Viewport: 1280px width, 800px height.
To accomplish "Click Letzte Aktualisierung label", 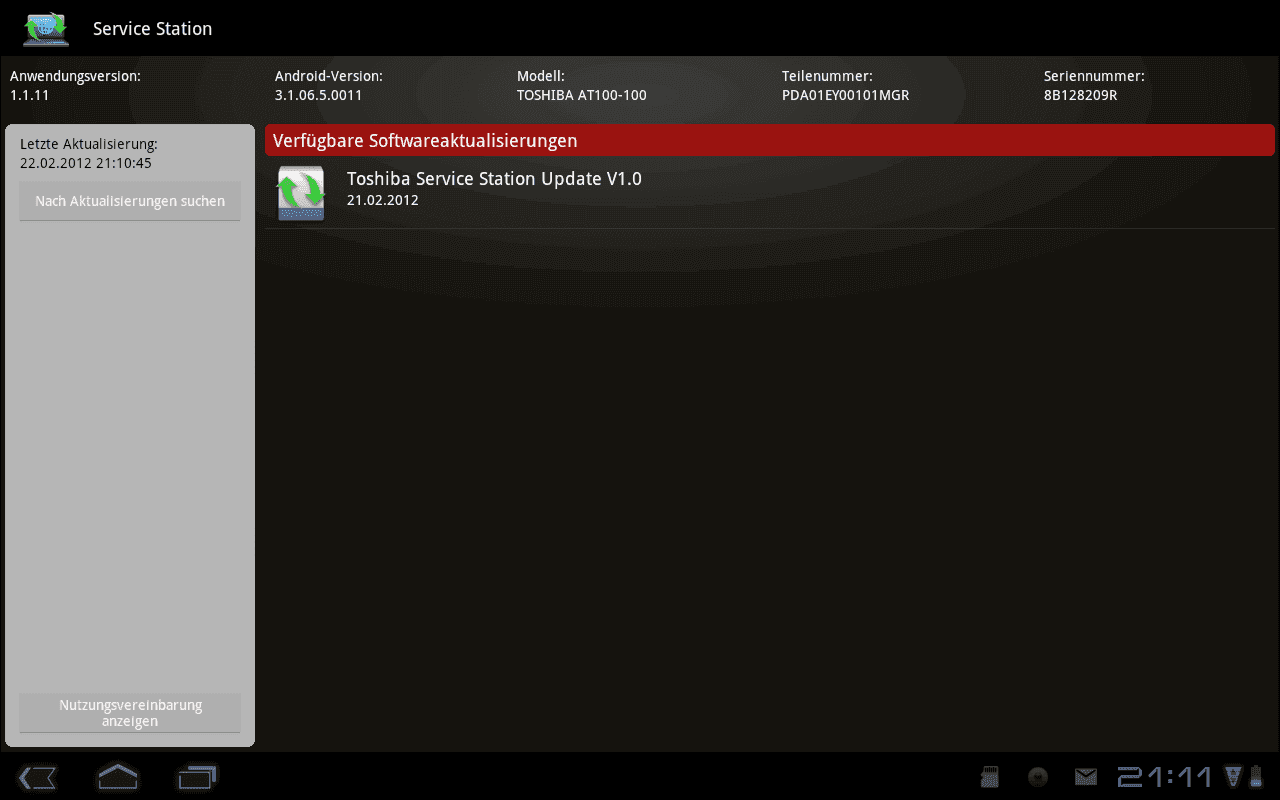I will click(x=89, y=144).
